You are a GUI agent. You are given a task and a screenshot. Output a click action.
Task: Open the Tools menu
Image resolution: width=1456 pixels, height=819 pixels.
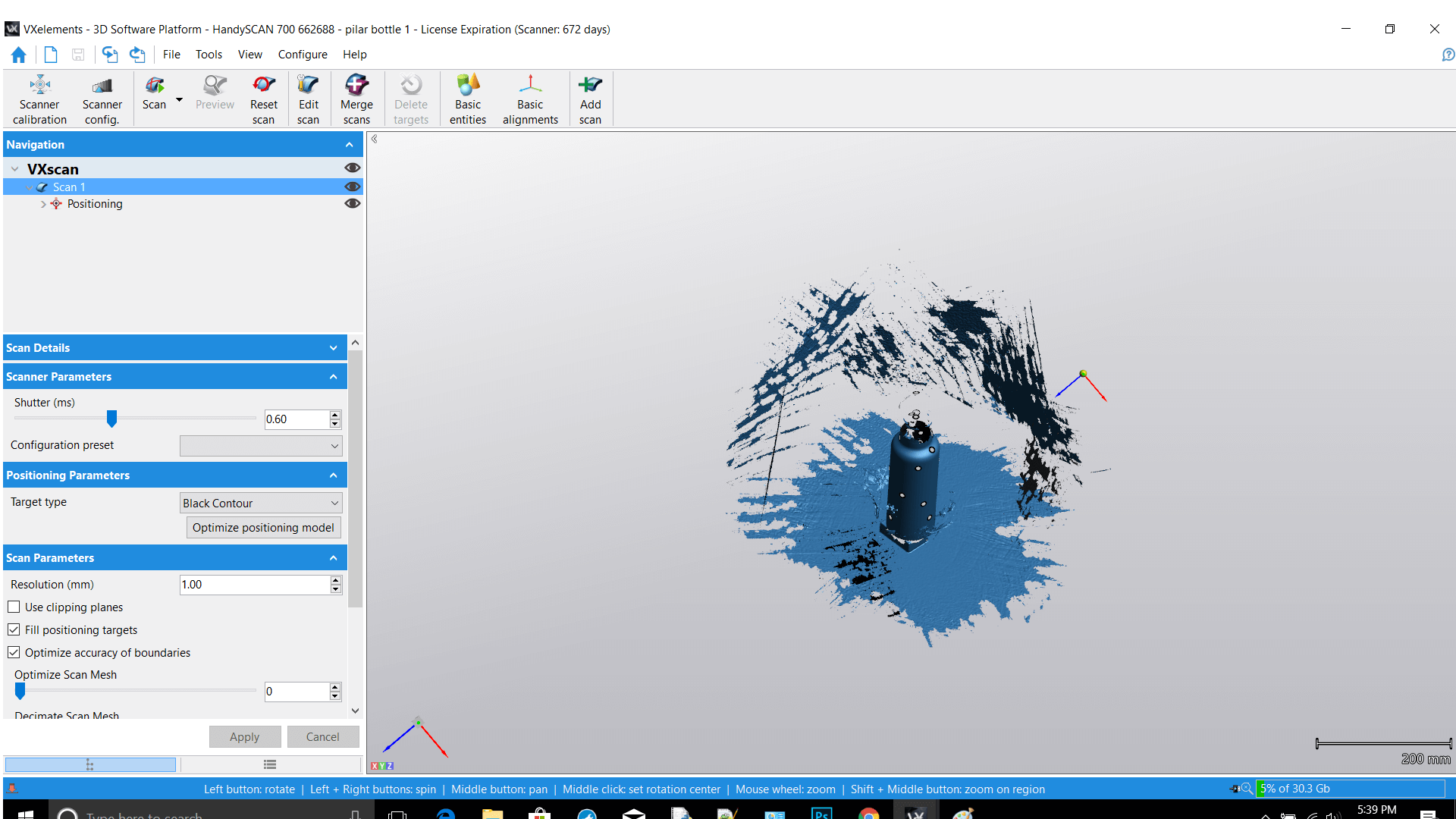point(209,55)
